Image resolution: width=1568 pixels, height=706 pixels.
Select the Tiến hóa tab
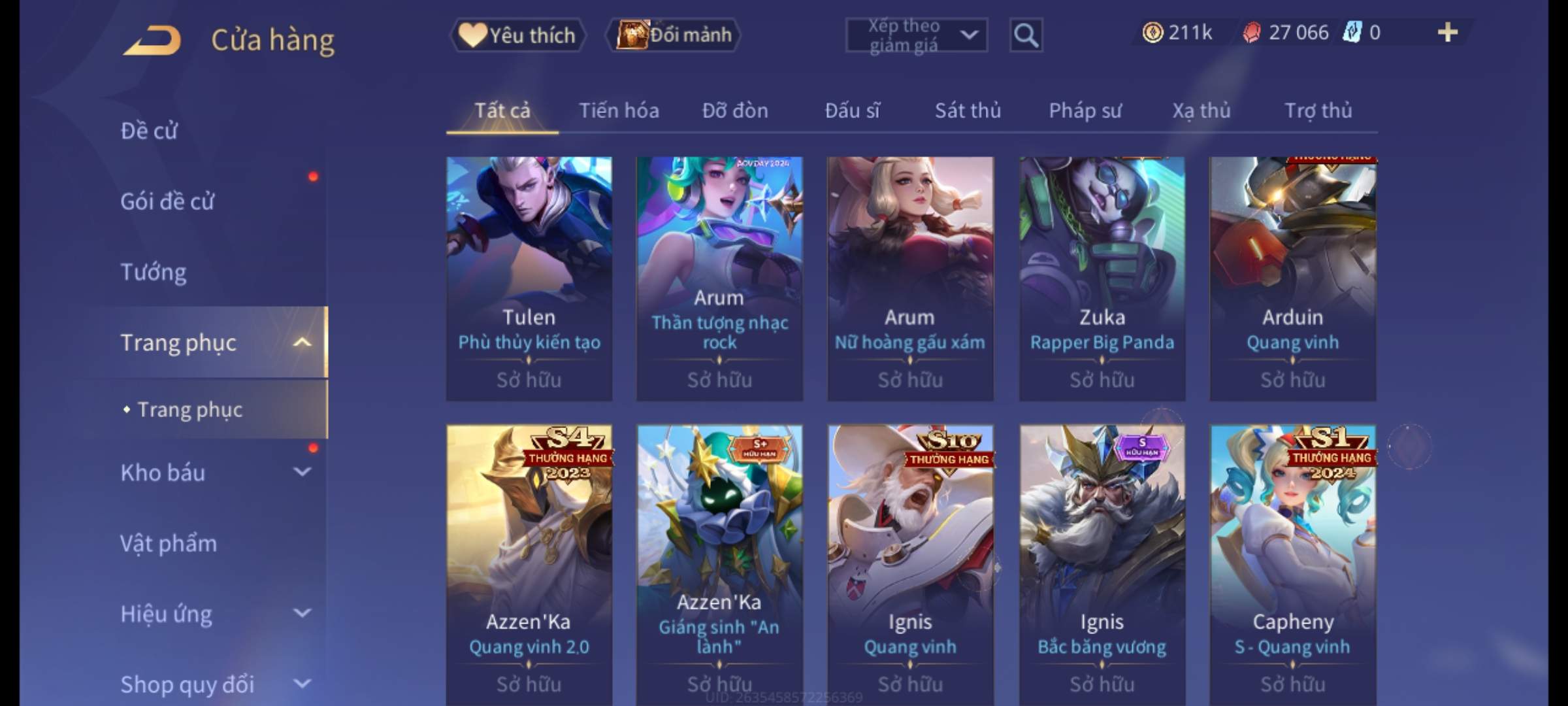coord(619,110)
